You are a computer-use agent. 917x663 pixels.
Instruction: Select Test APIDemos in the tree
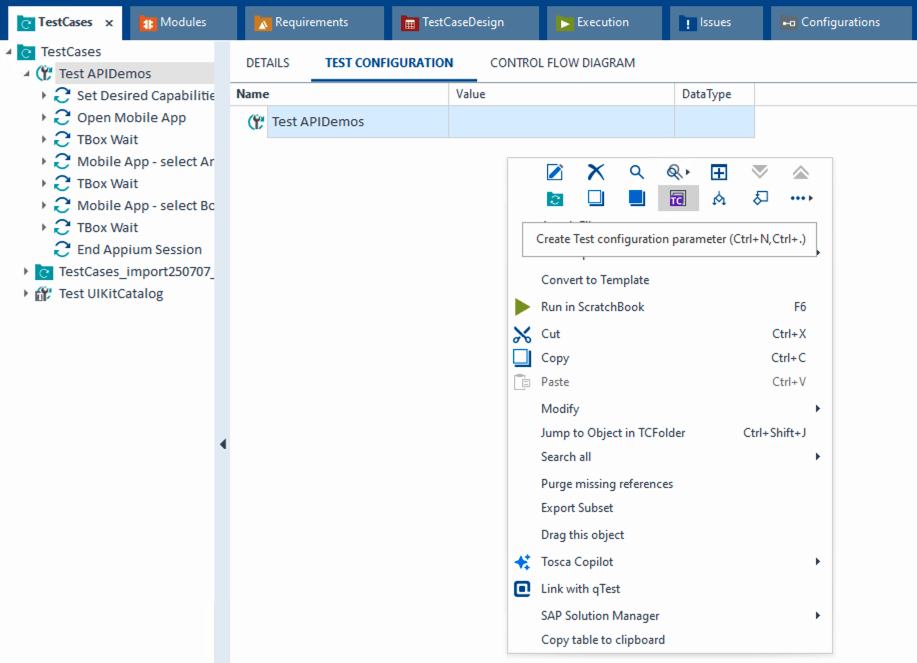(x=105, y=74)
